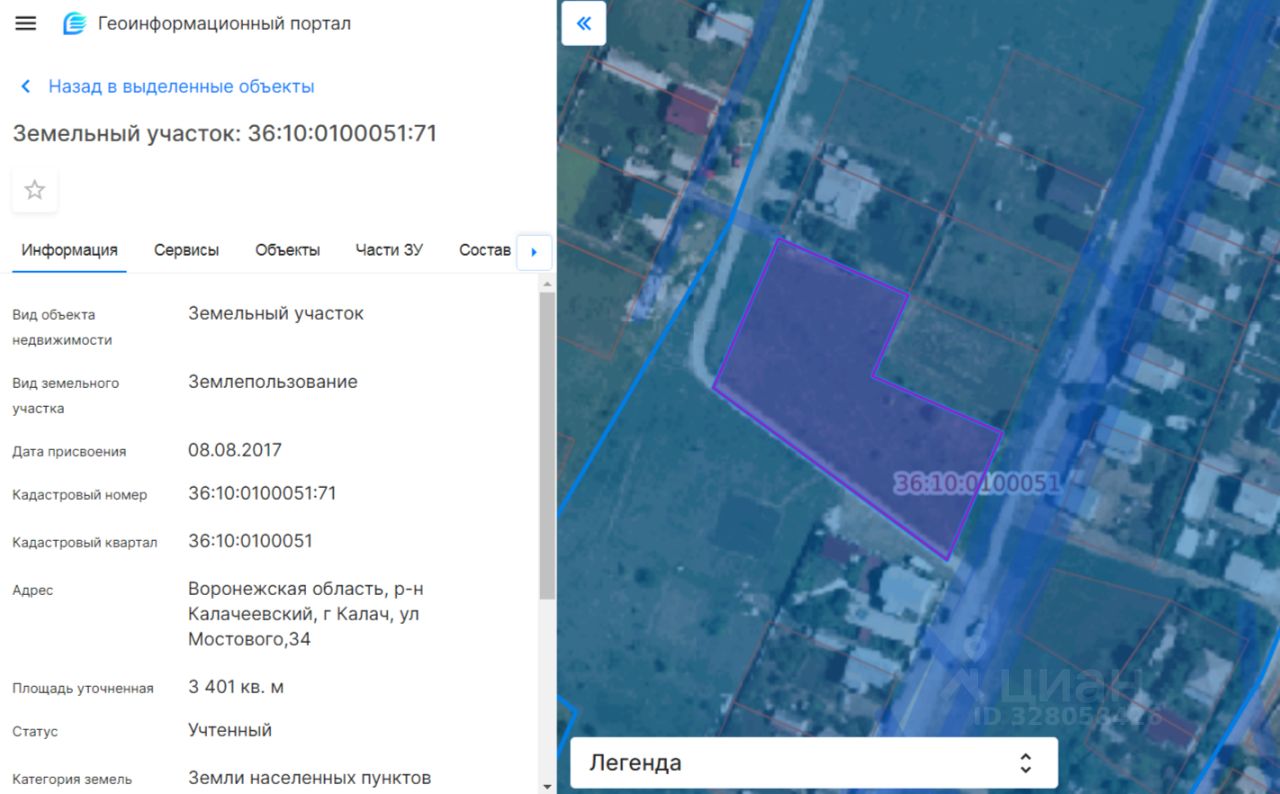
Task: Open the Состав tab
Action: [x=485, y=250]
